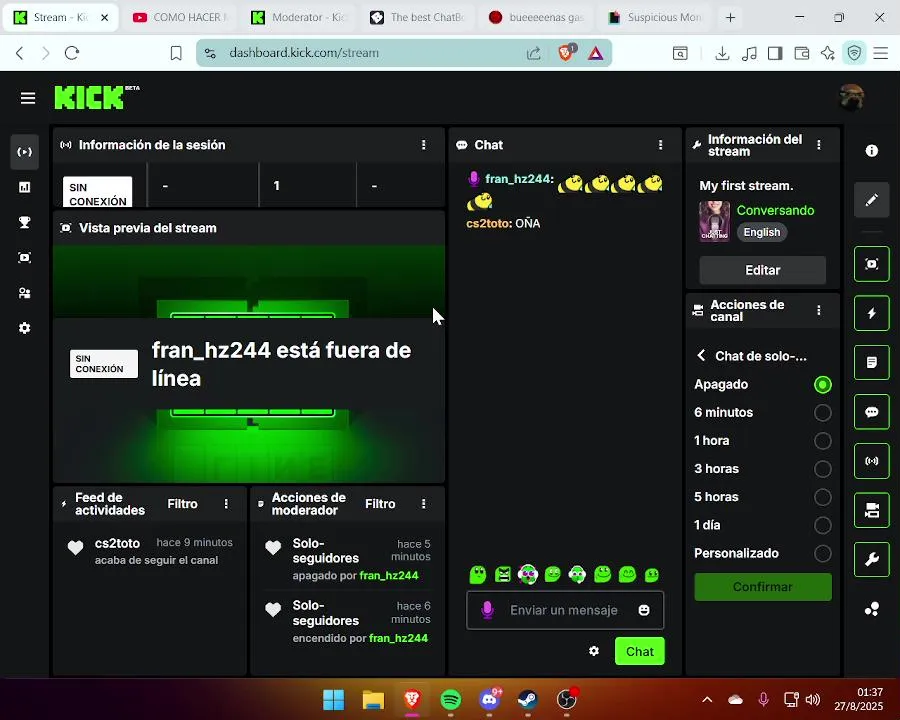900x720 pixels.
Task: Click the Conversando category thumbnail
Action: pyautogui.click(x=714, y=221)
